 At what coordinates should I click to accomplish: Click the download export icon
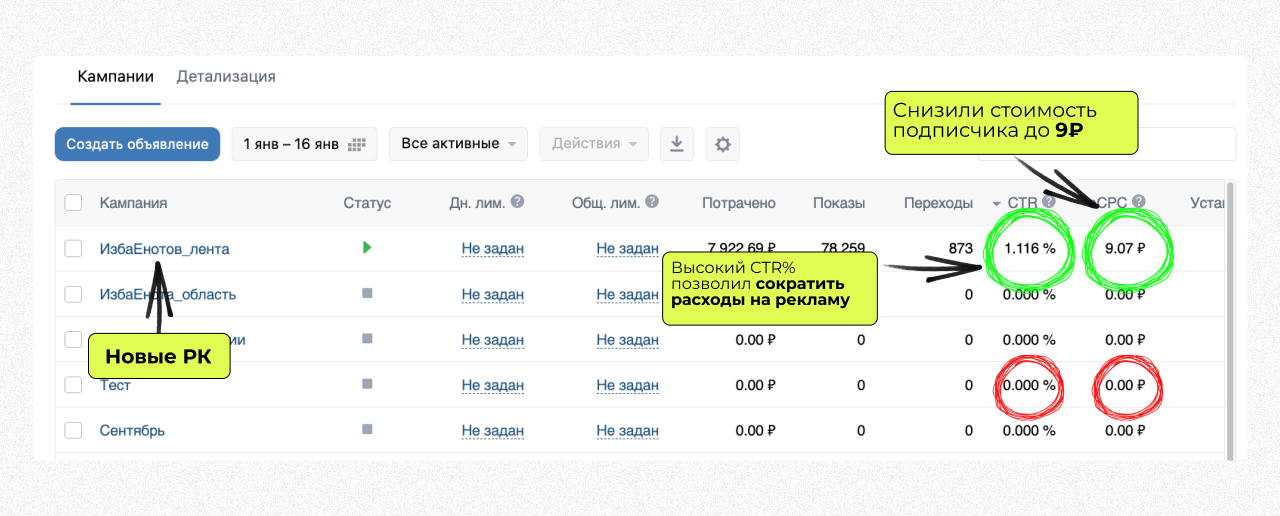pyautogui.click(x=676, y=144)
